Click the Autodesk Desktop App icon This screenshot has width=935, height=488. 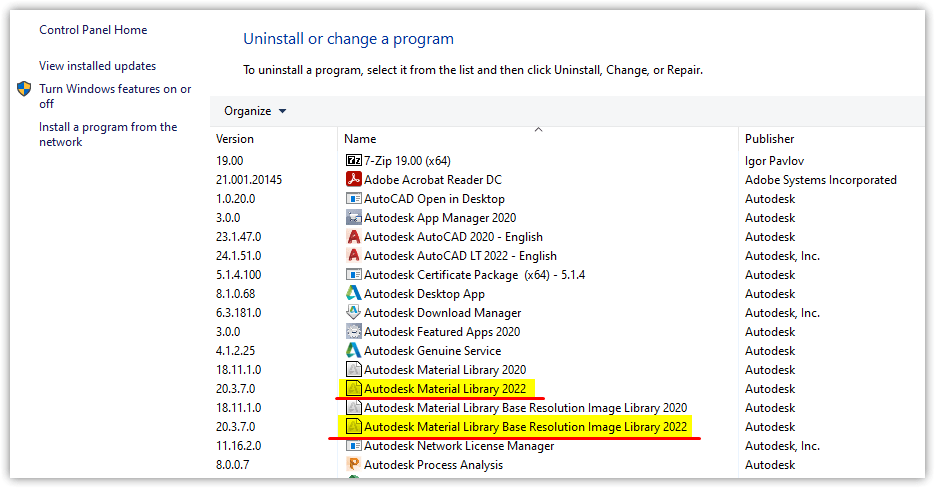point(354,294)
